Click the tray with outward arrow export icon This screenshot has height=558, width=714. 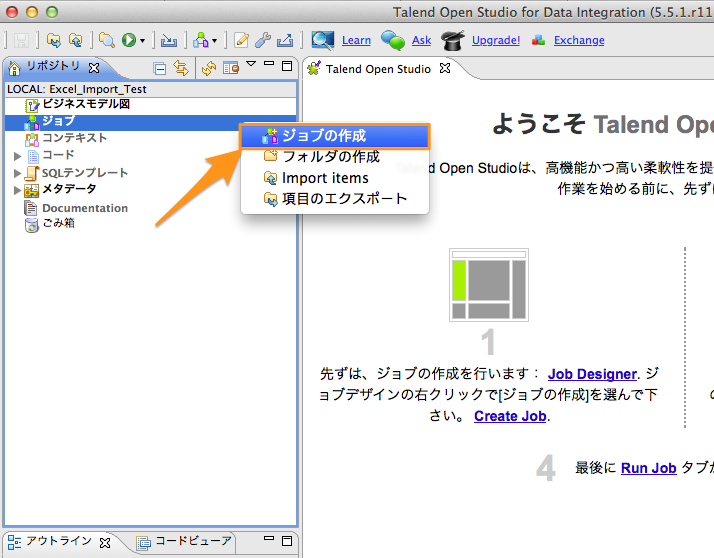(285, 40)
